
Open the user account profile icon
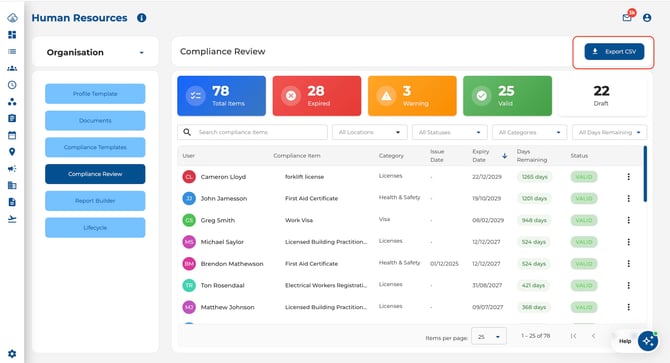647,18
